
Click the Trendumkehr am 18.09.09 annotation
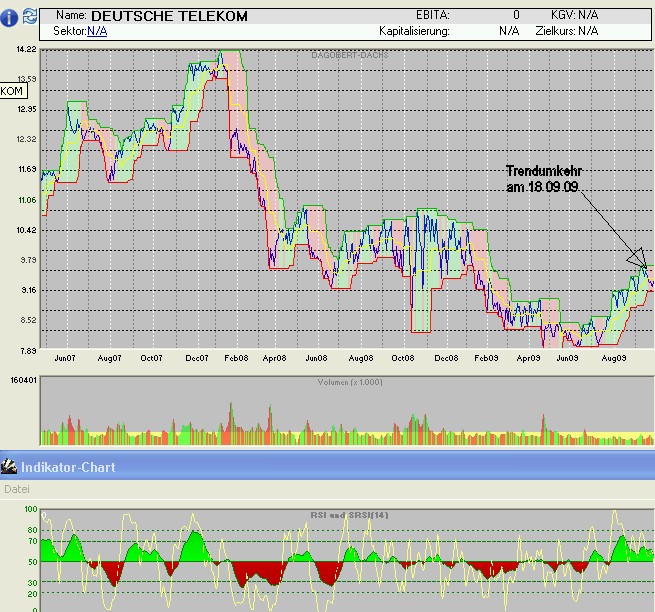[544, 179]
